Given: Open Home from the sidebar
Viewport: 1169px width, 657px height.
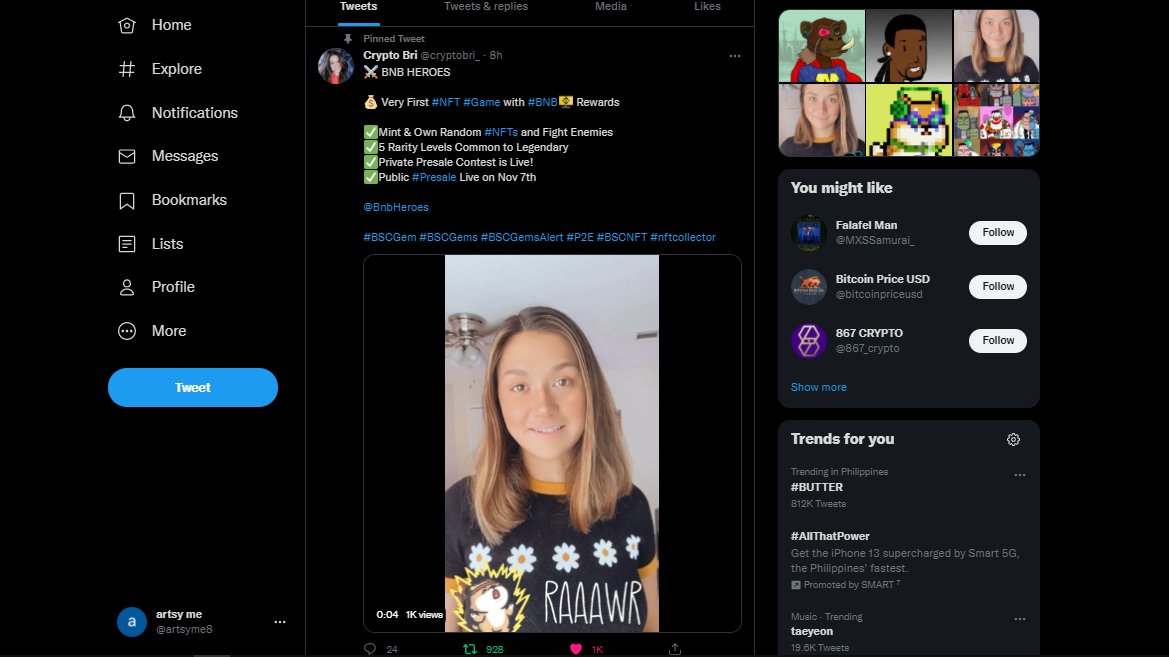Looking at the screenshot, I should click(155, 25).
